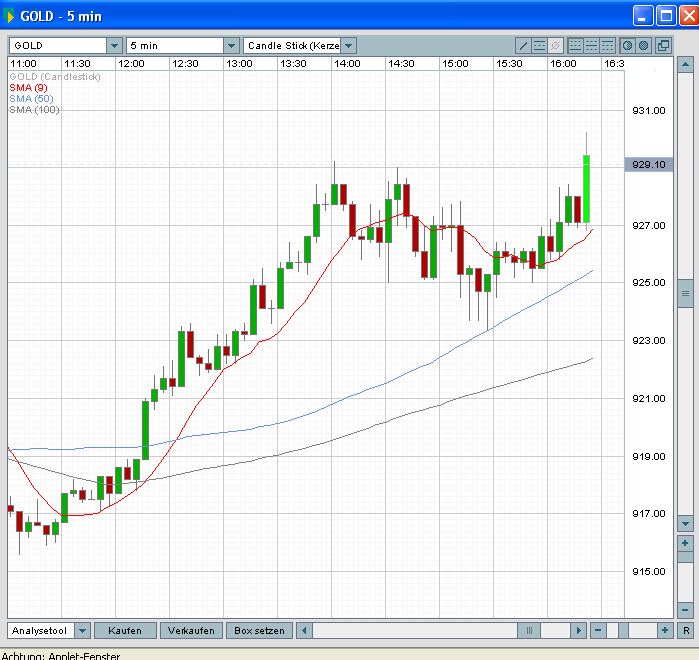Click the 927.00 price axis label
This screenshot has width=699, height=660.
[649, 225]
